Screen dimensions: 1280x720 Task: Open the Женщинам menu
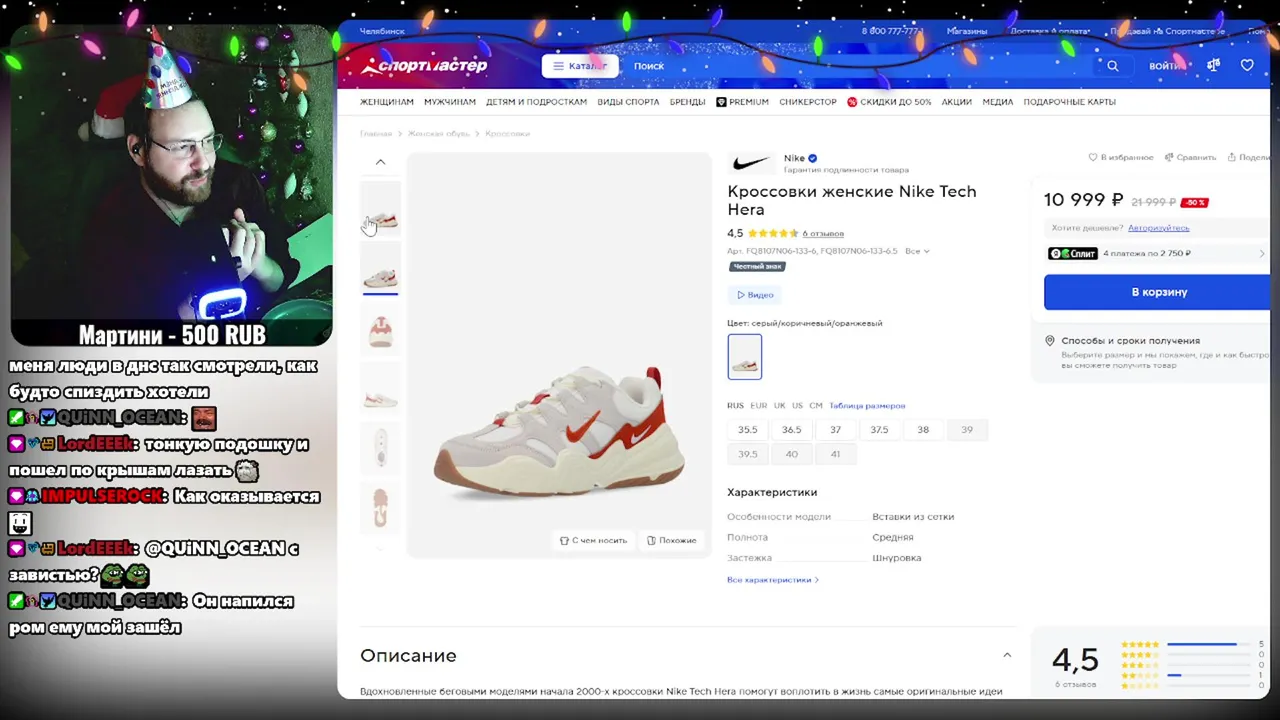pyautogui.click(x=387, y=102)
